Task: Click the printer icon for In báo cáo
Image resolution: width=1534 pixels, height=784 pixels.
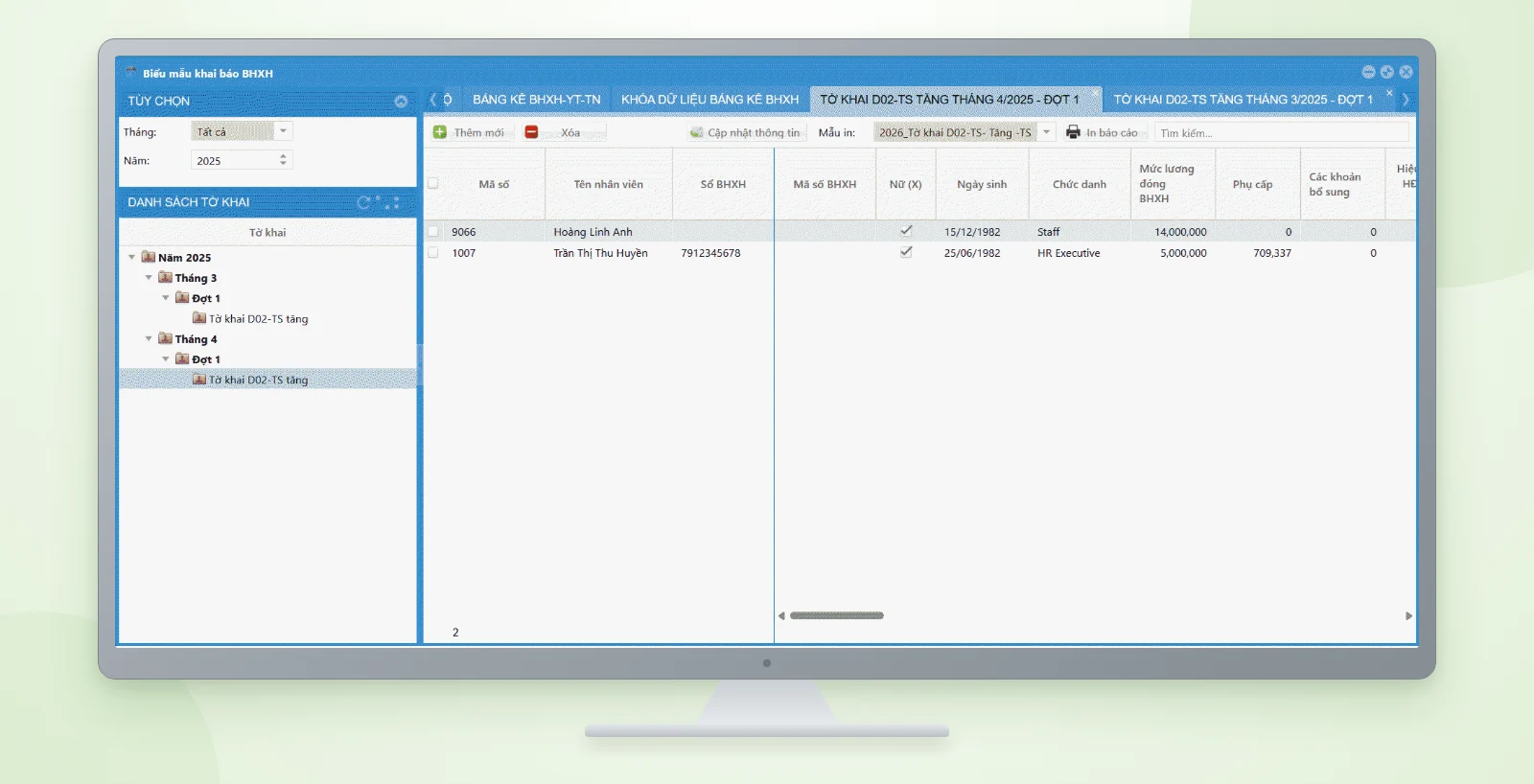Action: point(1073,132)
